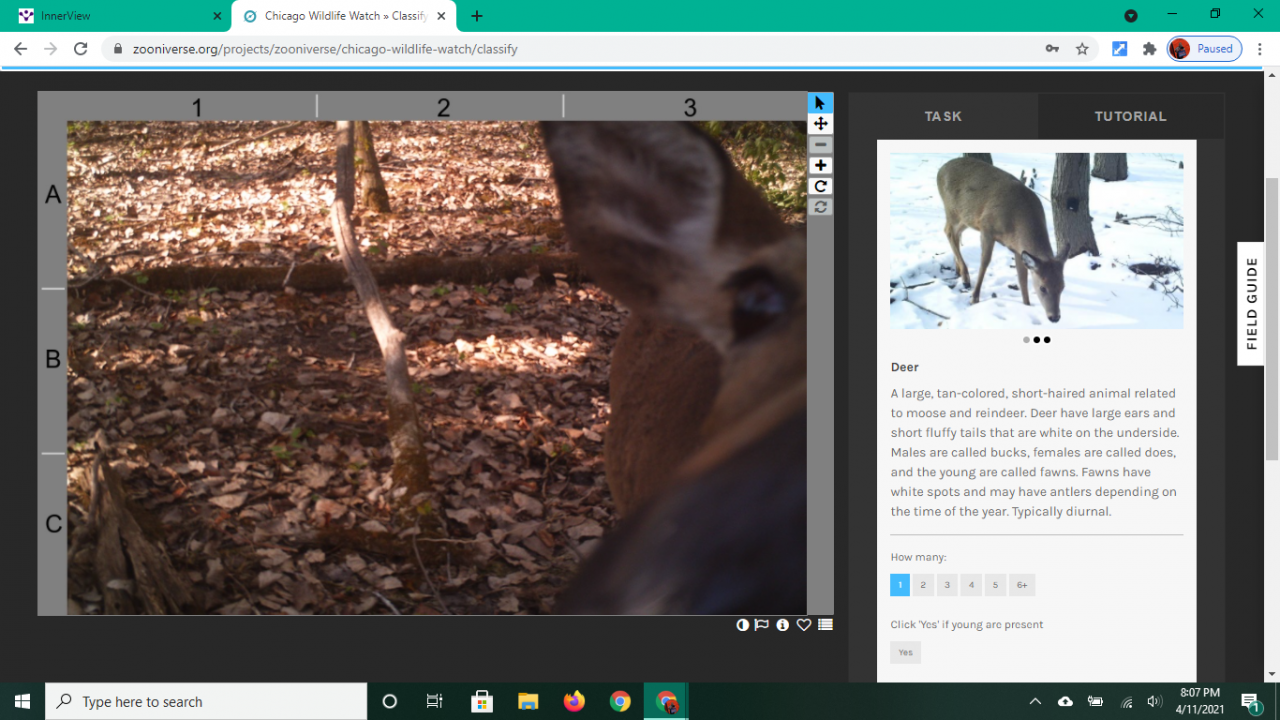Invert the image colors

742,625
